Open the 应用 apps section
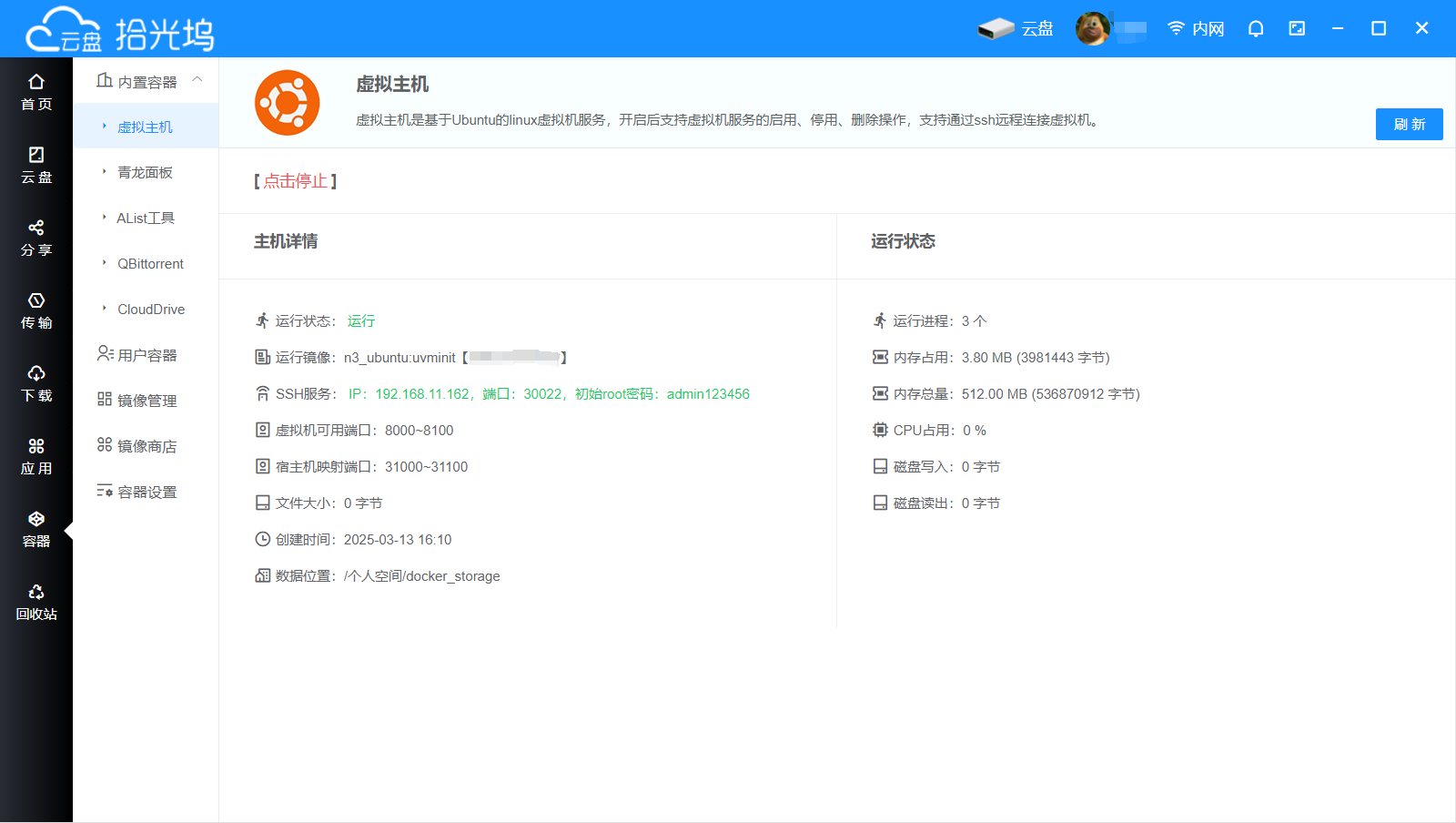1456x823 pixels. 36,457
